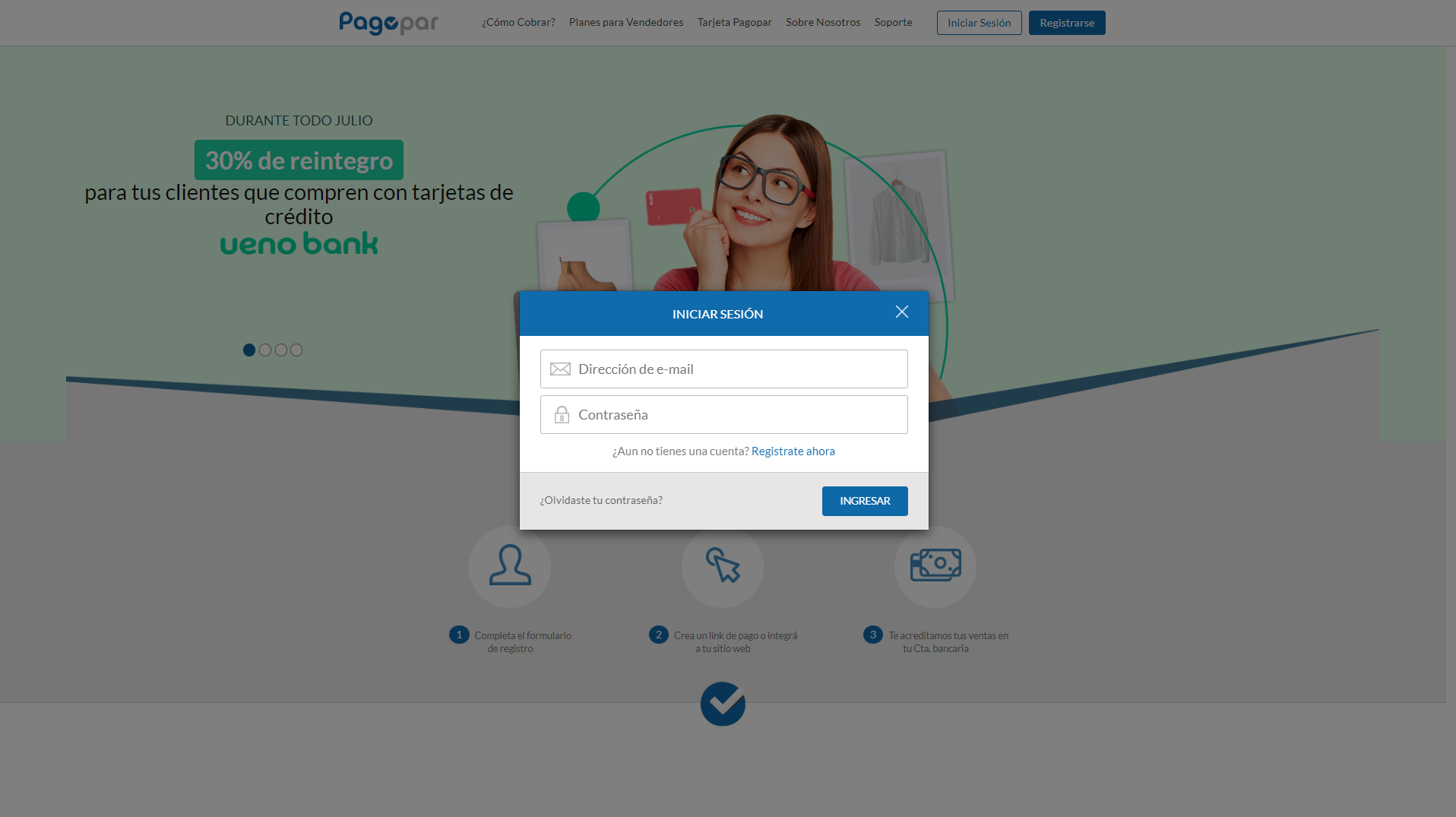This screenshot has width=1456, height=817.
Task: Close the Iniciar Sesión dialog
Action: pos(902,312)
